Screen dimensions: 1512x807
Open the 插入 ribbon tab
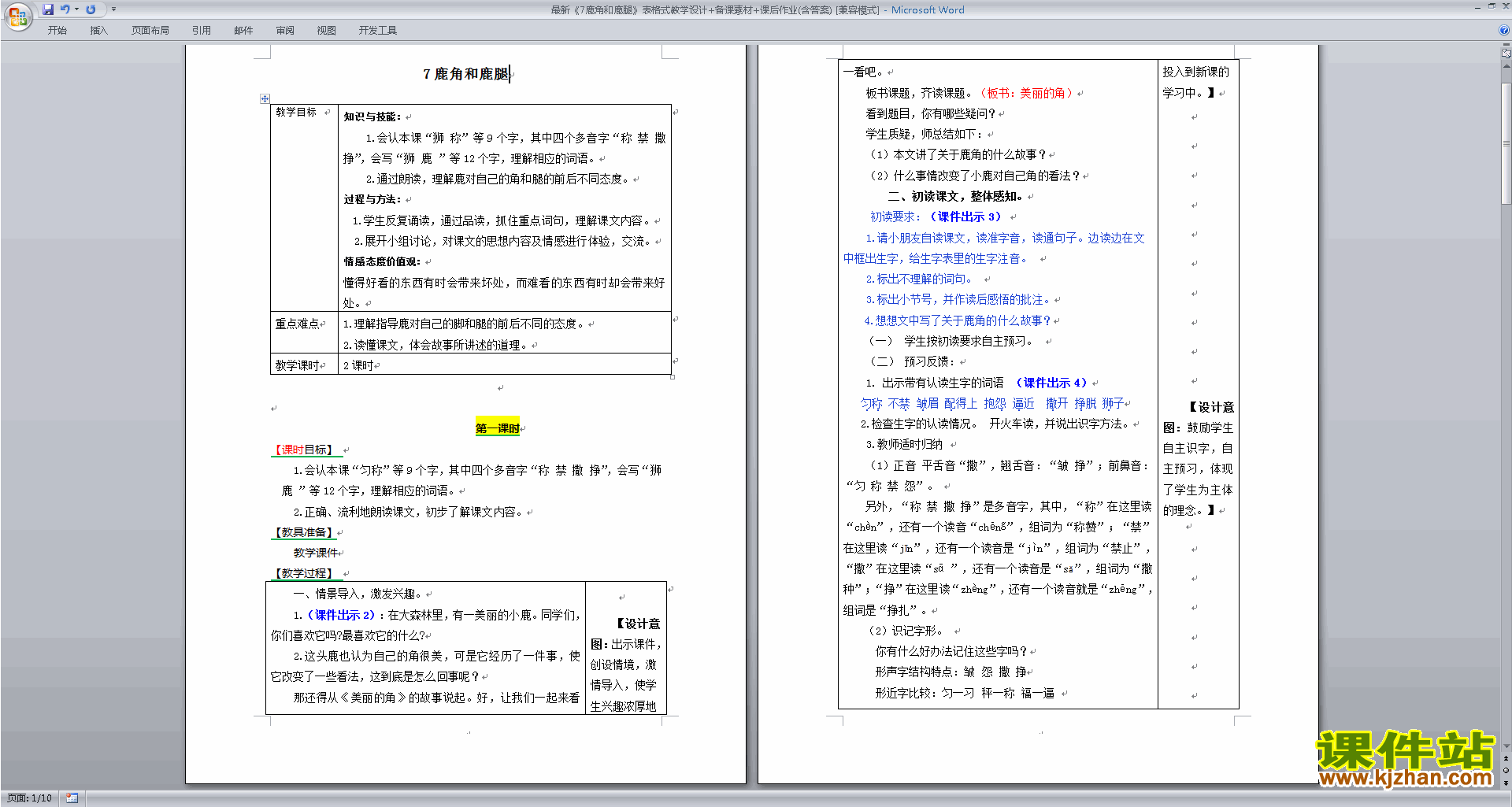point(98,31)
